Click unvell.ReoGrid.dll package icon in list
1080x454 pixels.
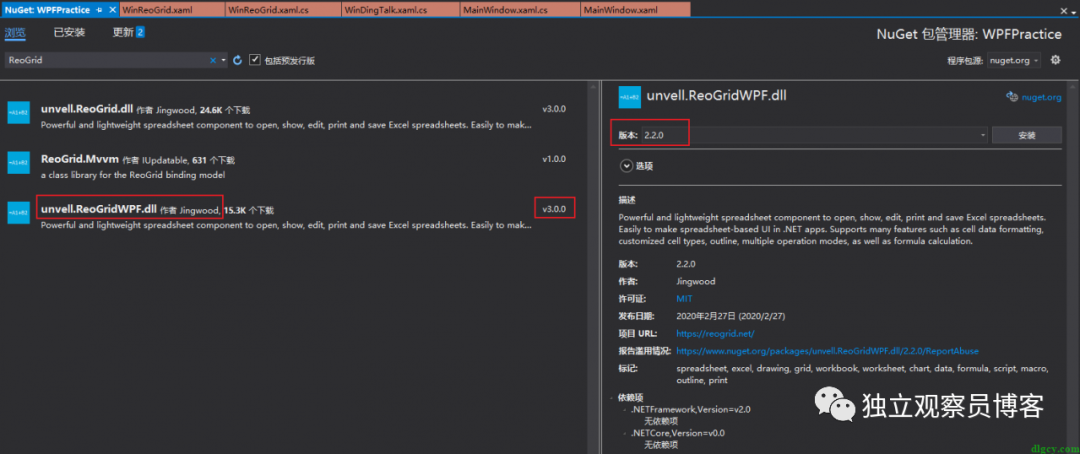[18, 113]
